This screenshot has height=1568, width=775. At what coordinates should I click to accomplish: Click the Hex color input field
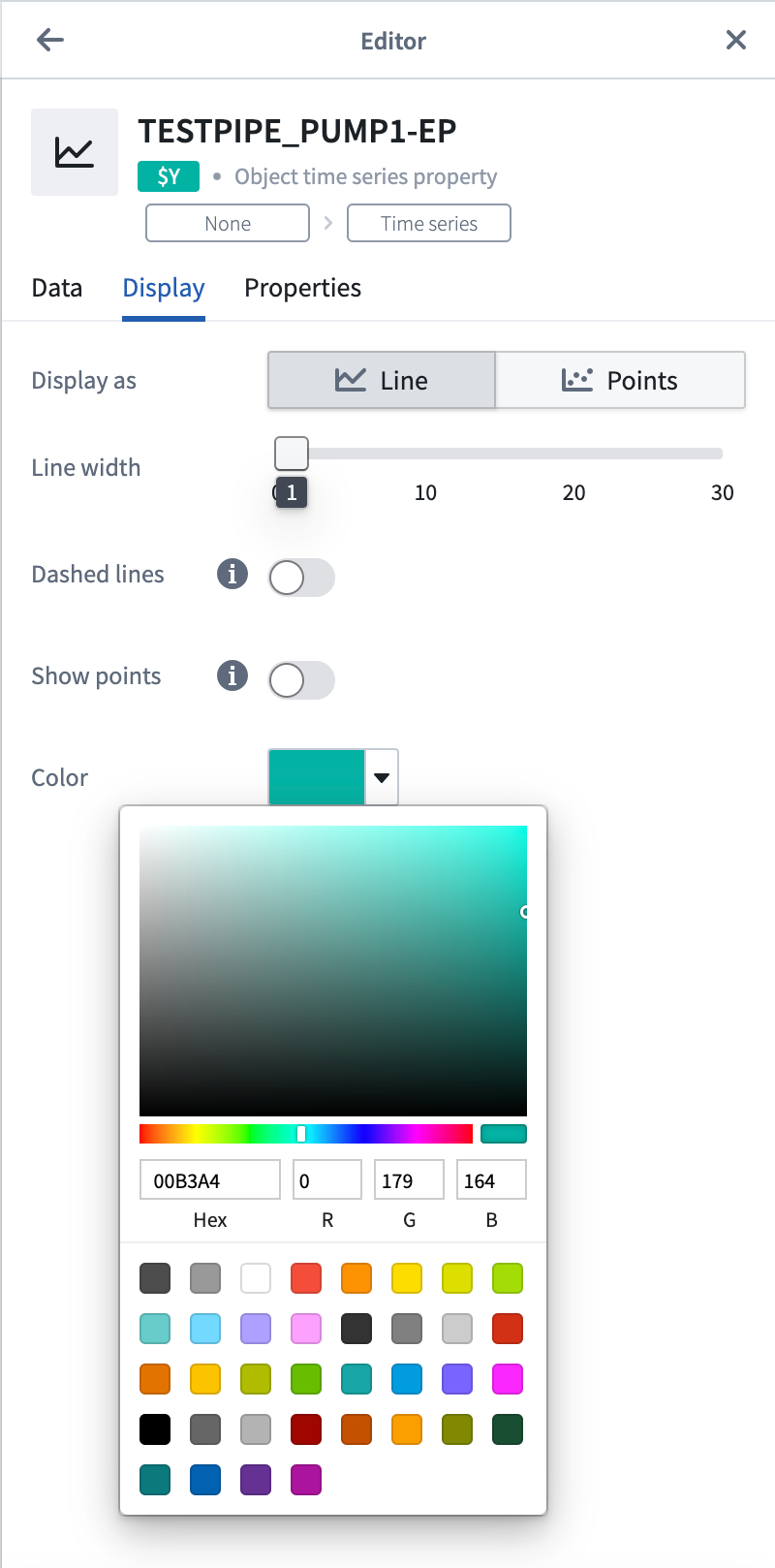click(210, 1180)
